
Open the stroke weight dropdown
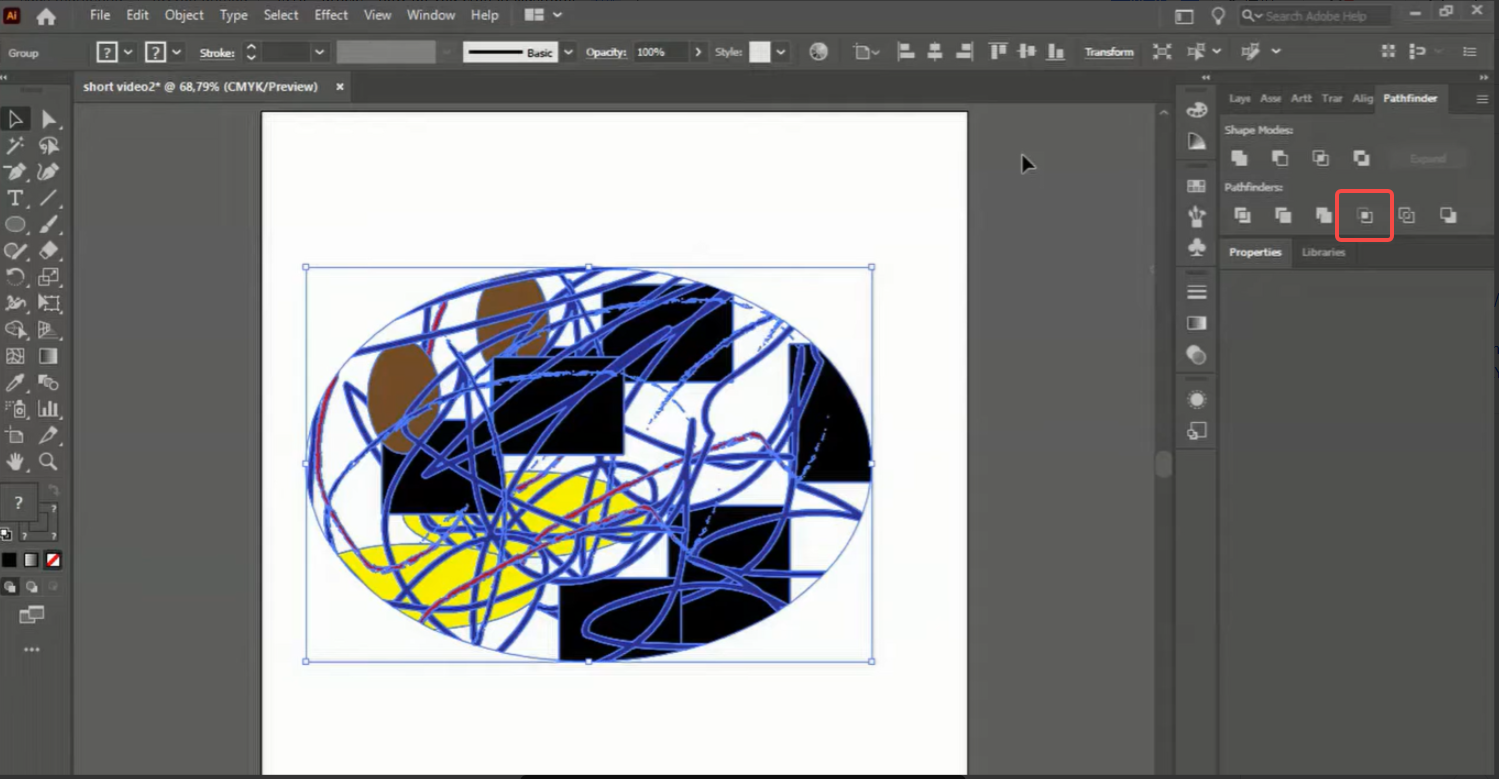pos(320,52)
